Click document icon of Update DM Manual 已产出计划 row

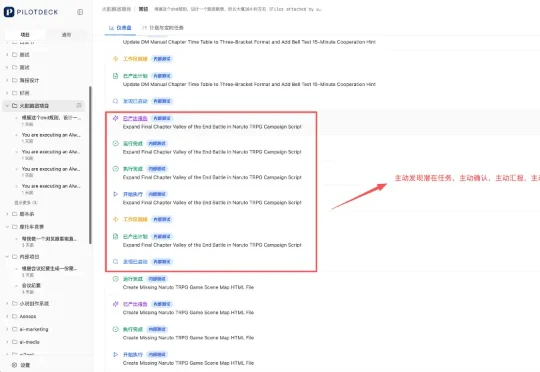(116, 76)
